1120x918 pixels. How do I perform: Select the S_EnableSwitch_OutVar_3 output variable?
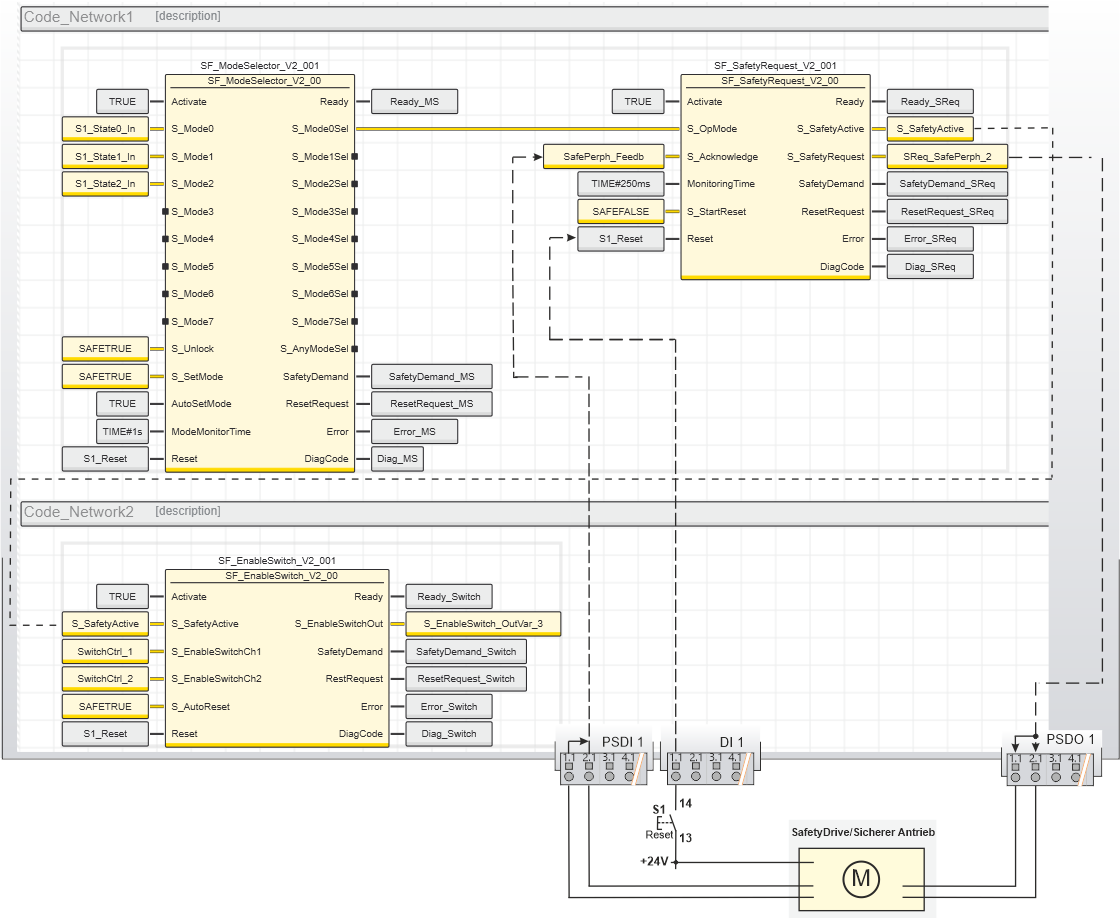pyautogui.click(x=483, y=624)
